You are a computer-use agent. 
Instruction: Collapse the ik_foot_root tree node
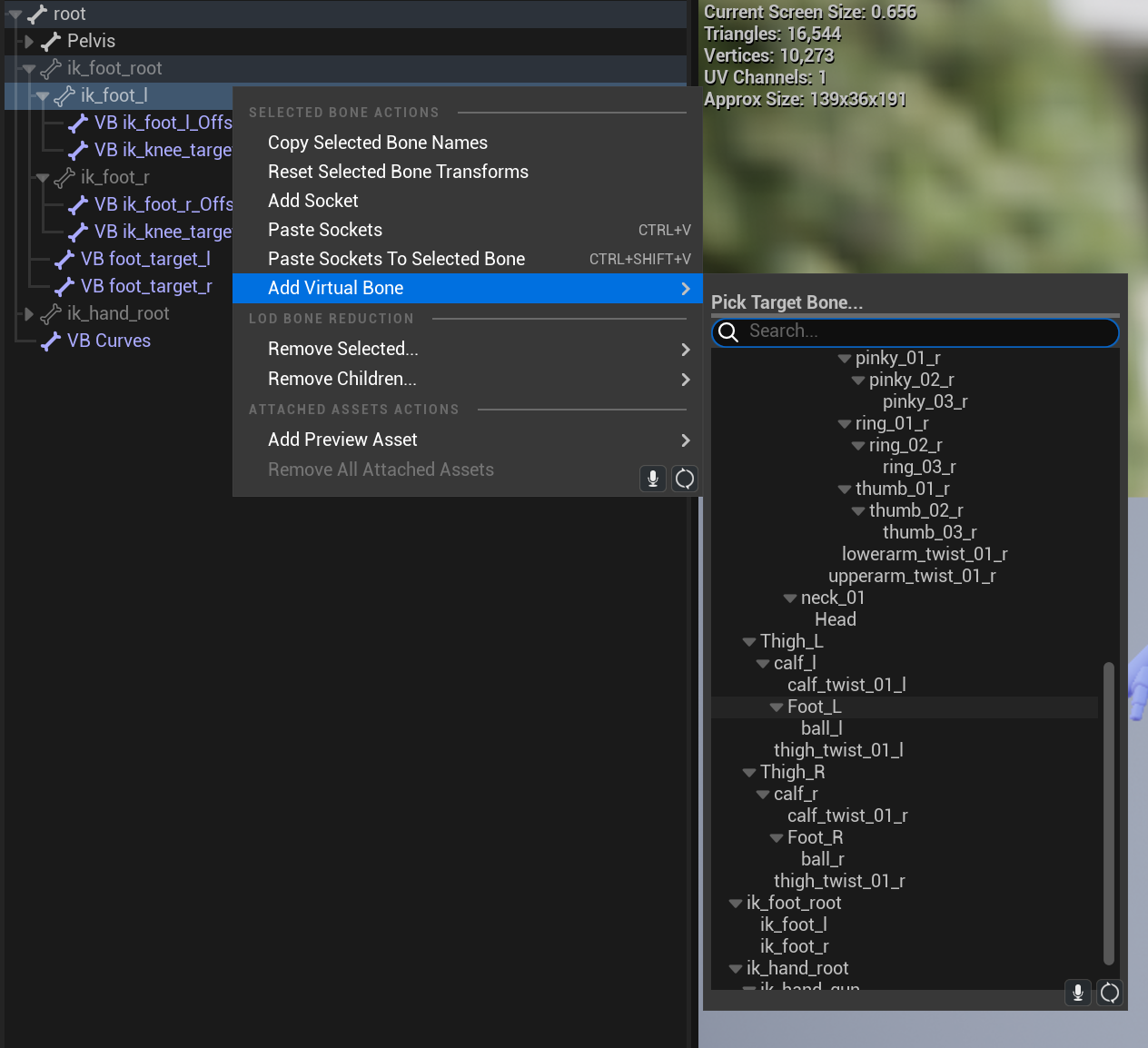[x=29, y=68]
